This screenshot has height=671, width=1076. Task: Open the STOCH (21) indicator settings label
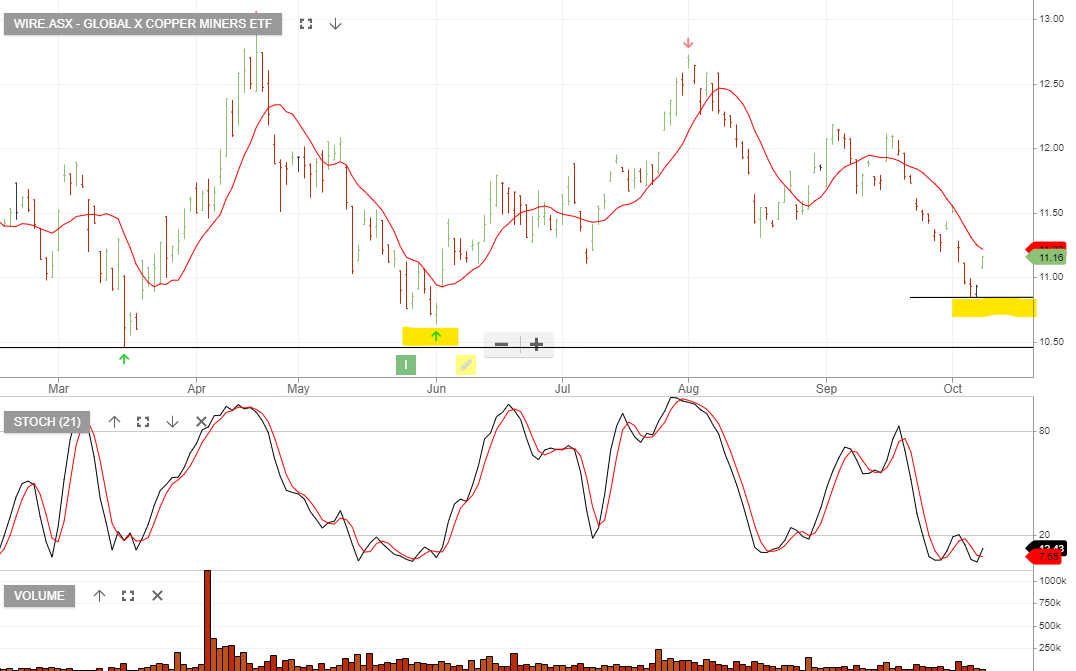47,422
